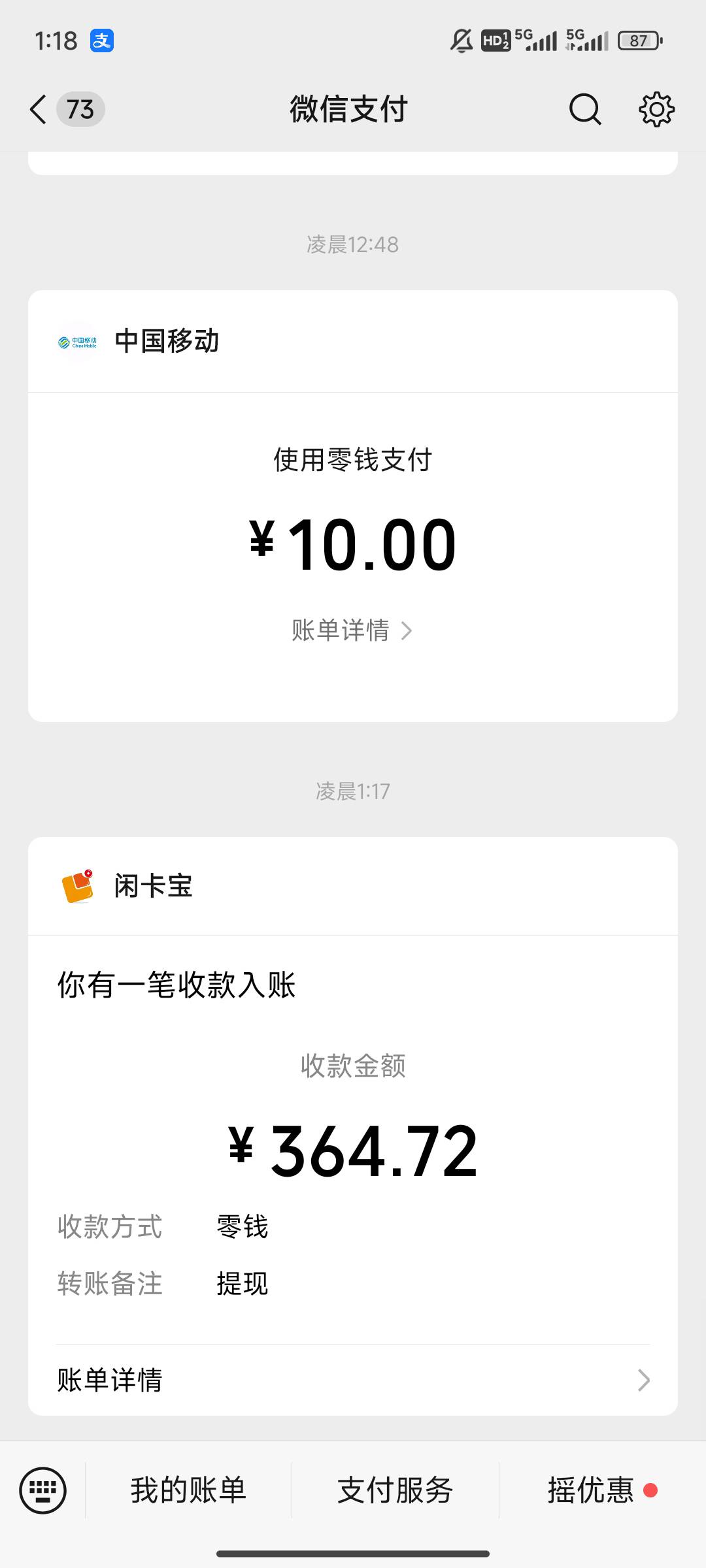706x1568 pixels.
Task: Tap the ¥10.00 payment amount
Action: [353, 544]
